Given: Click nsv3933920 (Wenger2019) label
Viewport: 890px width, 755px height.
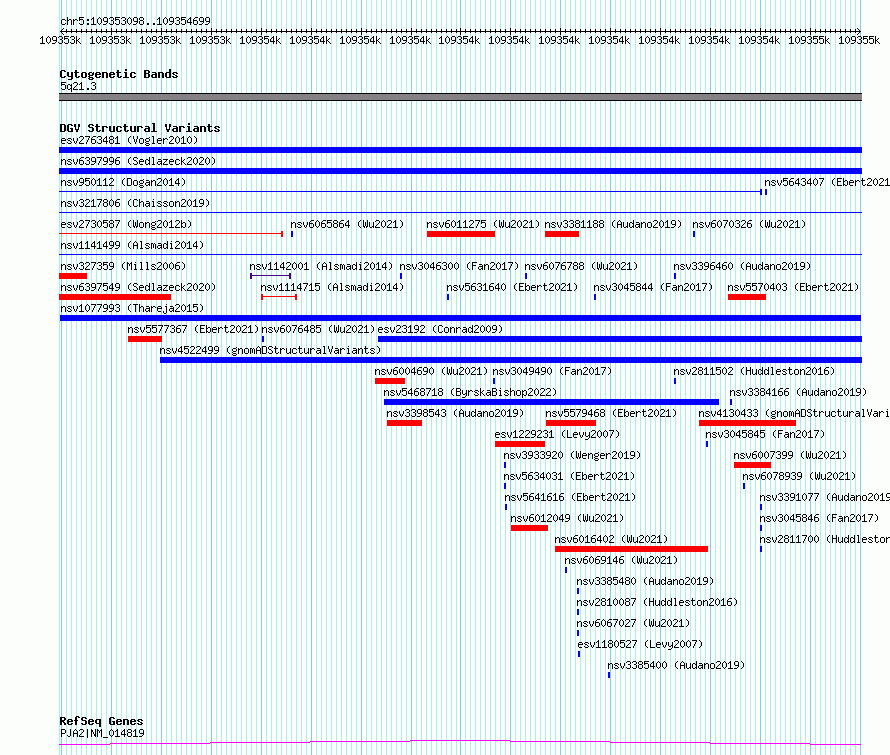Looking at the screenshot, I should coord(572,455).
